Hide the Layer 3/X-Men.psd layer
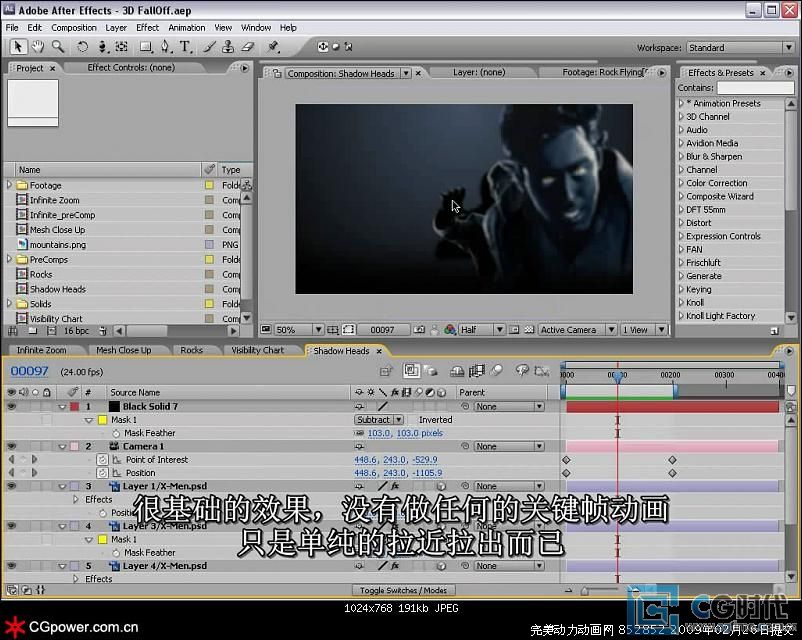The width and height of the screenshot is (802, 640). pos(11,526)
